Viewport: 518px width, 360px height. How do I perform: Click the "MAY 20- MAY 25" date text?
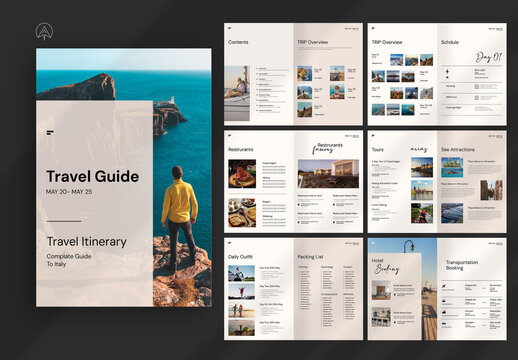click(x=69, y=192)
